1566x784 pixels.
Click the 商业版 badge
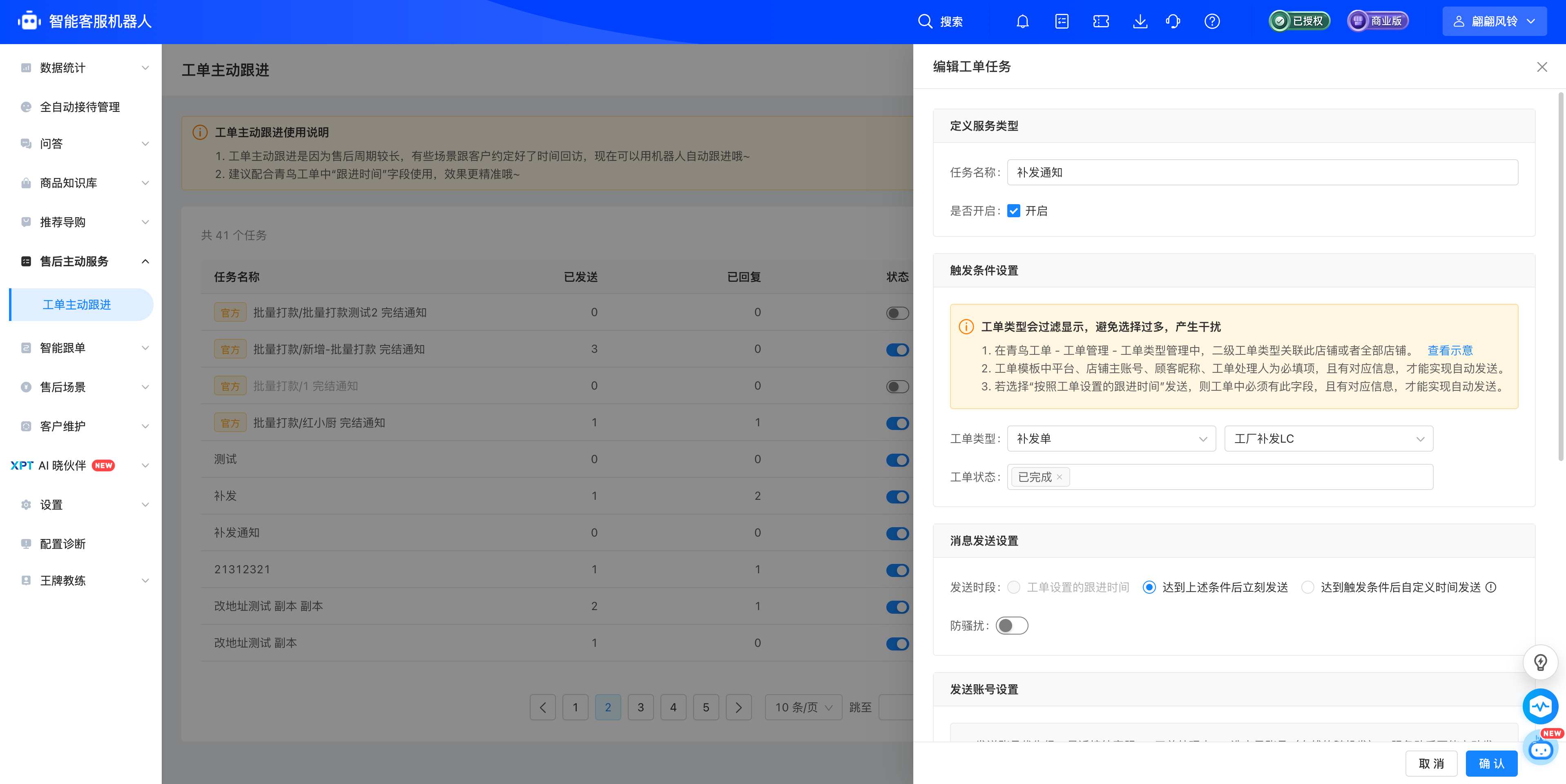[1378, 21]
